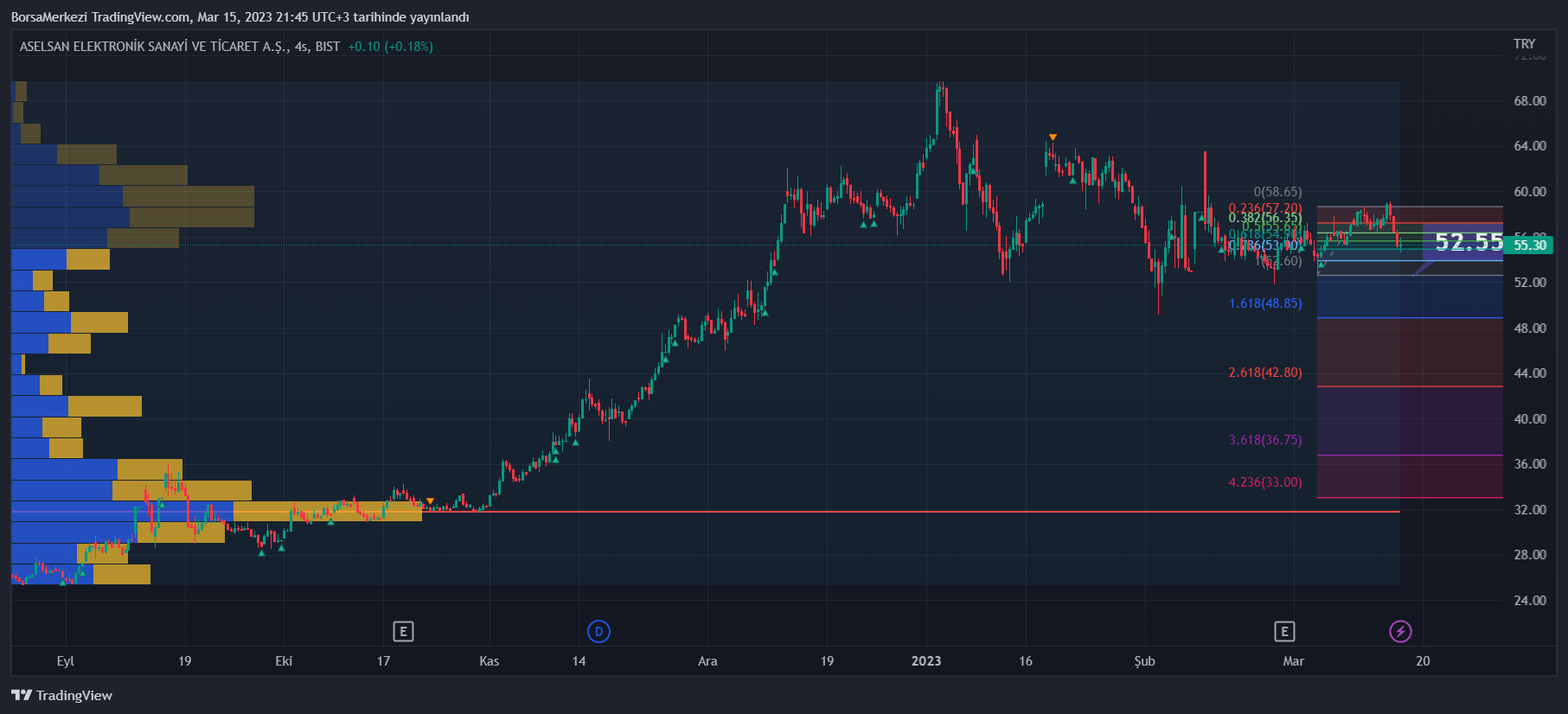Click the Mar month label on time axis
1568x714 pixels.
click(x=1293, y=661)
